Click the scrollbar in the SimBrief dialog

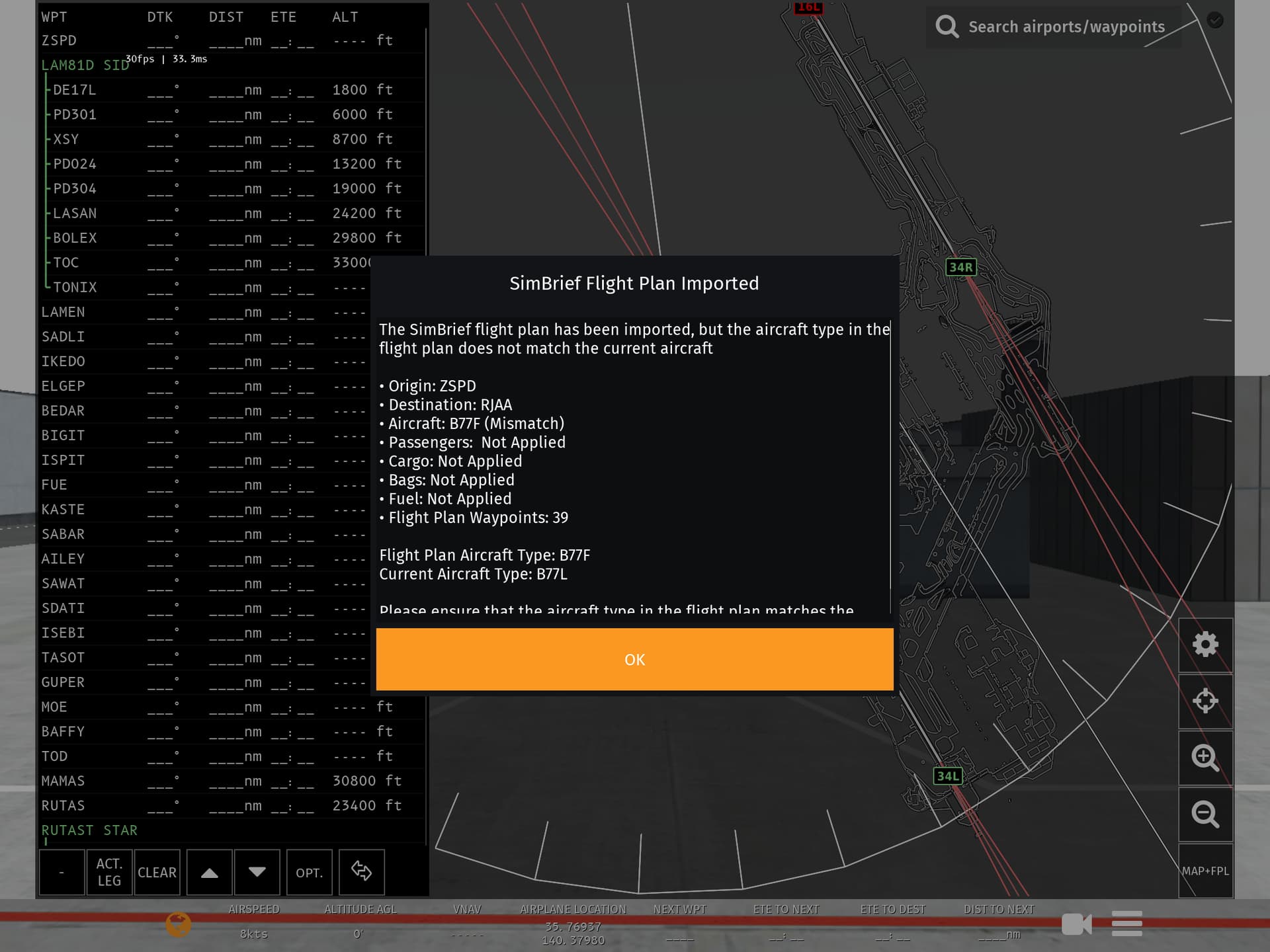(891, 456)
